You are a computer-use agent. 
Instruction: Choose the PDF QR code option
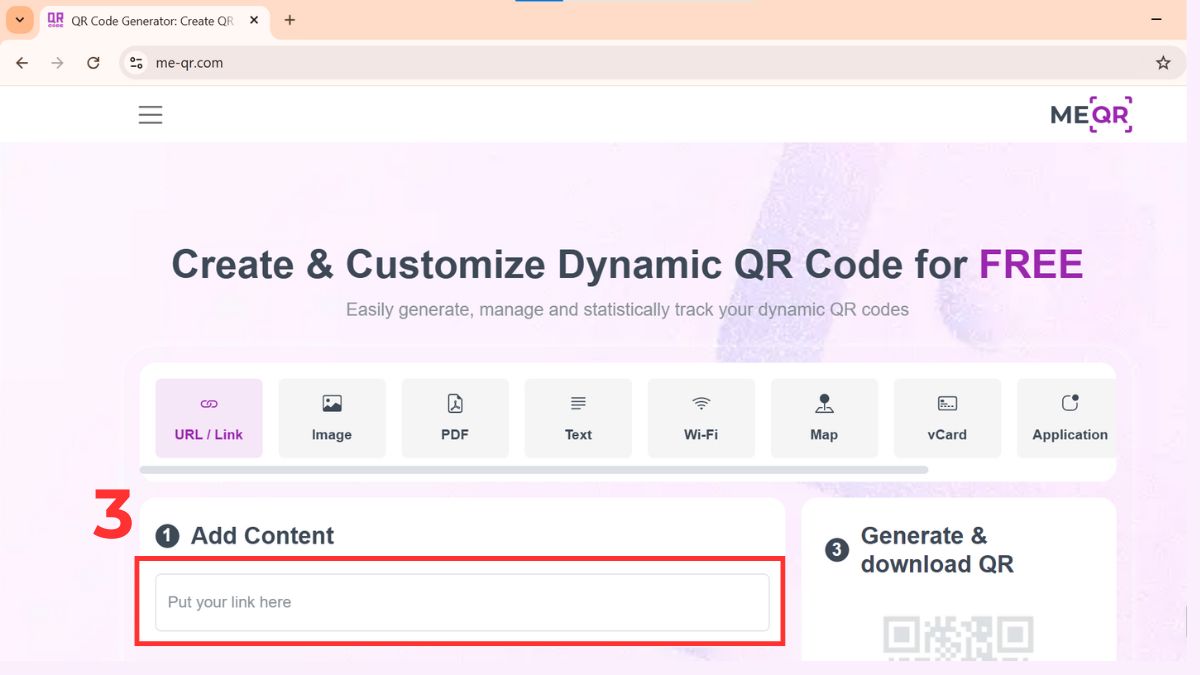tap(454, 417)
